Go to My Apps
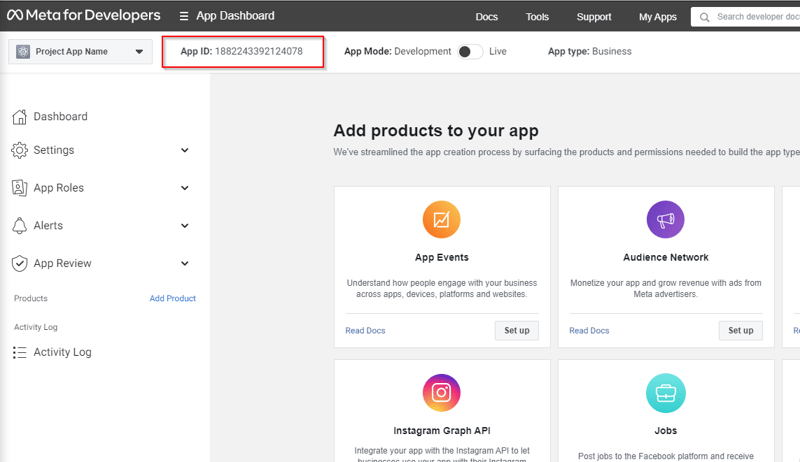Viewport: 800px width, 462px height. click(x=658, y=17)
